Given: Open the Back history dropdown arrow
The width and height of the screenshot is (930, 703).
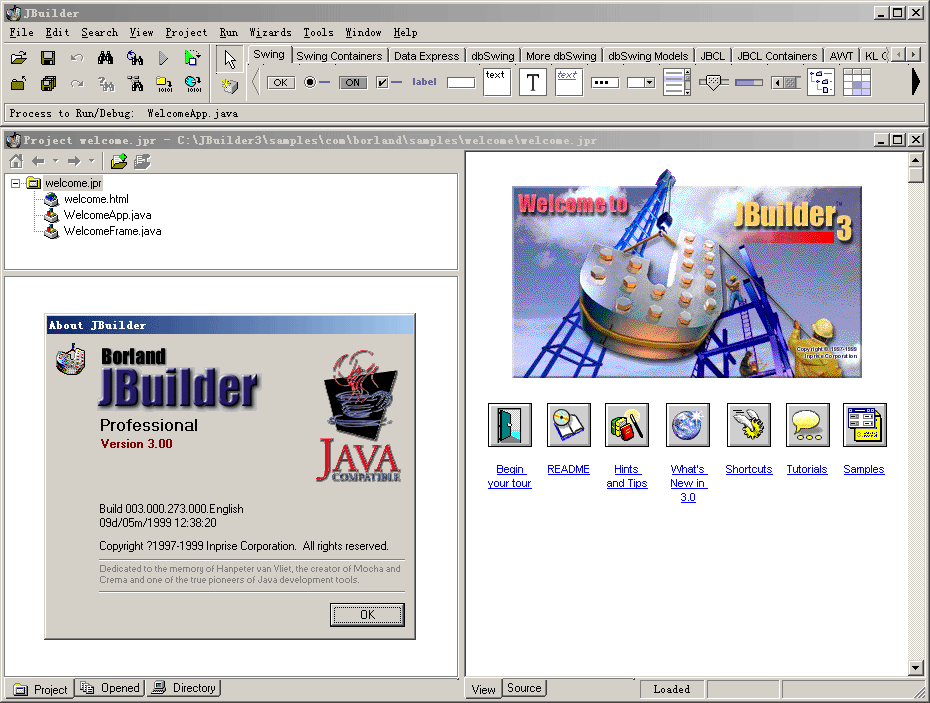Looking at the screenshot, I should click(55, 161).
